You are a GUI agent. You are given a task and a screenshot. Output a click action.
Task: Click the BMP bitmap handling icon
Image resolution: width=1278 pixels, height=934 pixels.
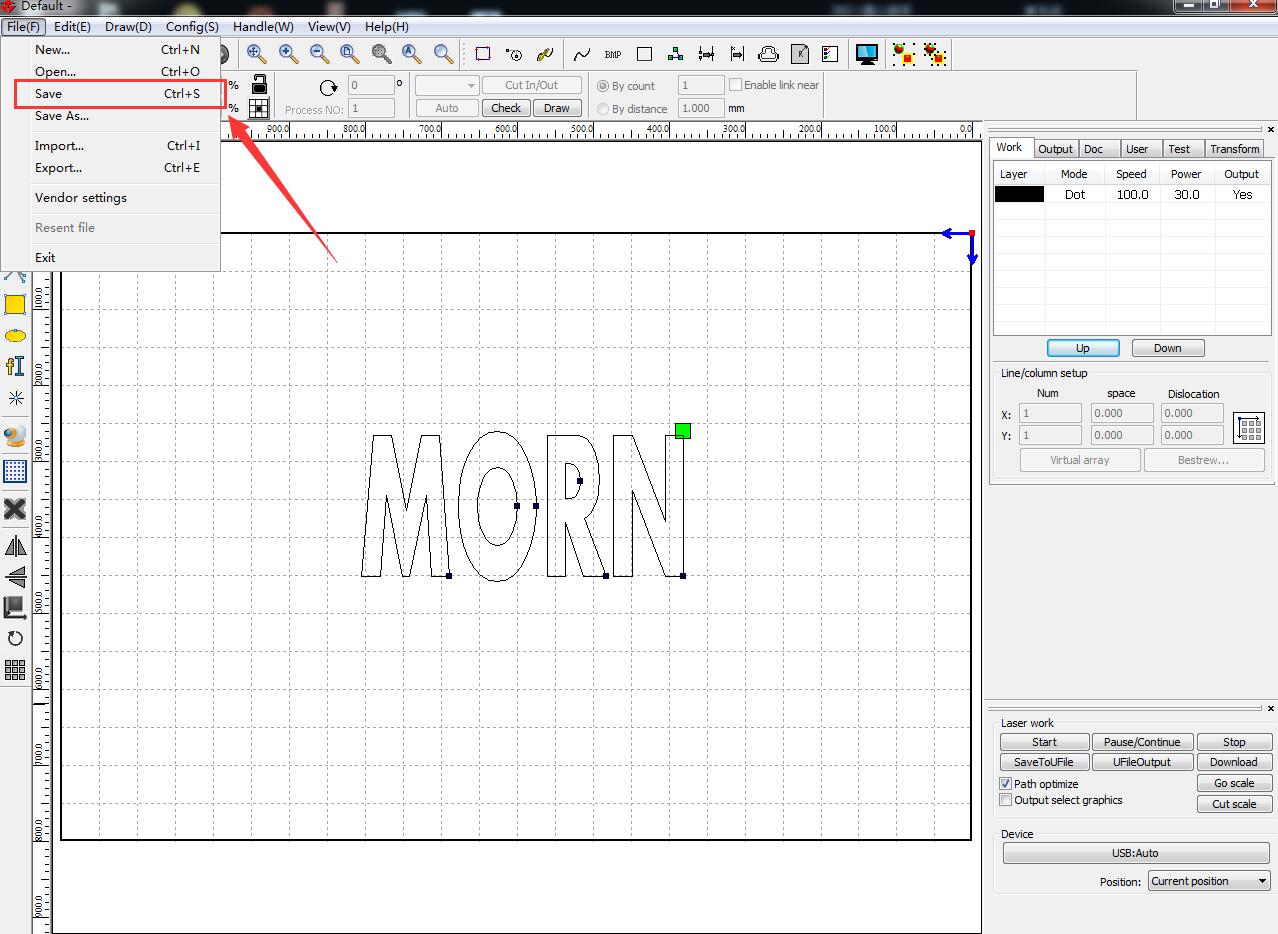613,54
